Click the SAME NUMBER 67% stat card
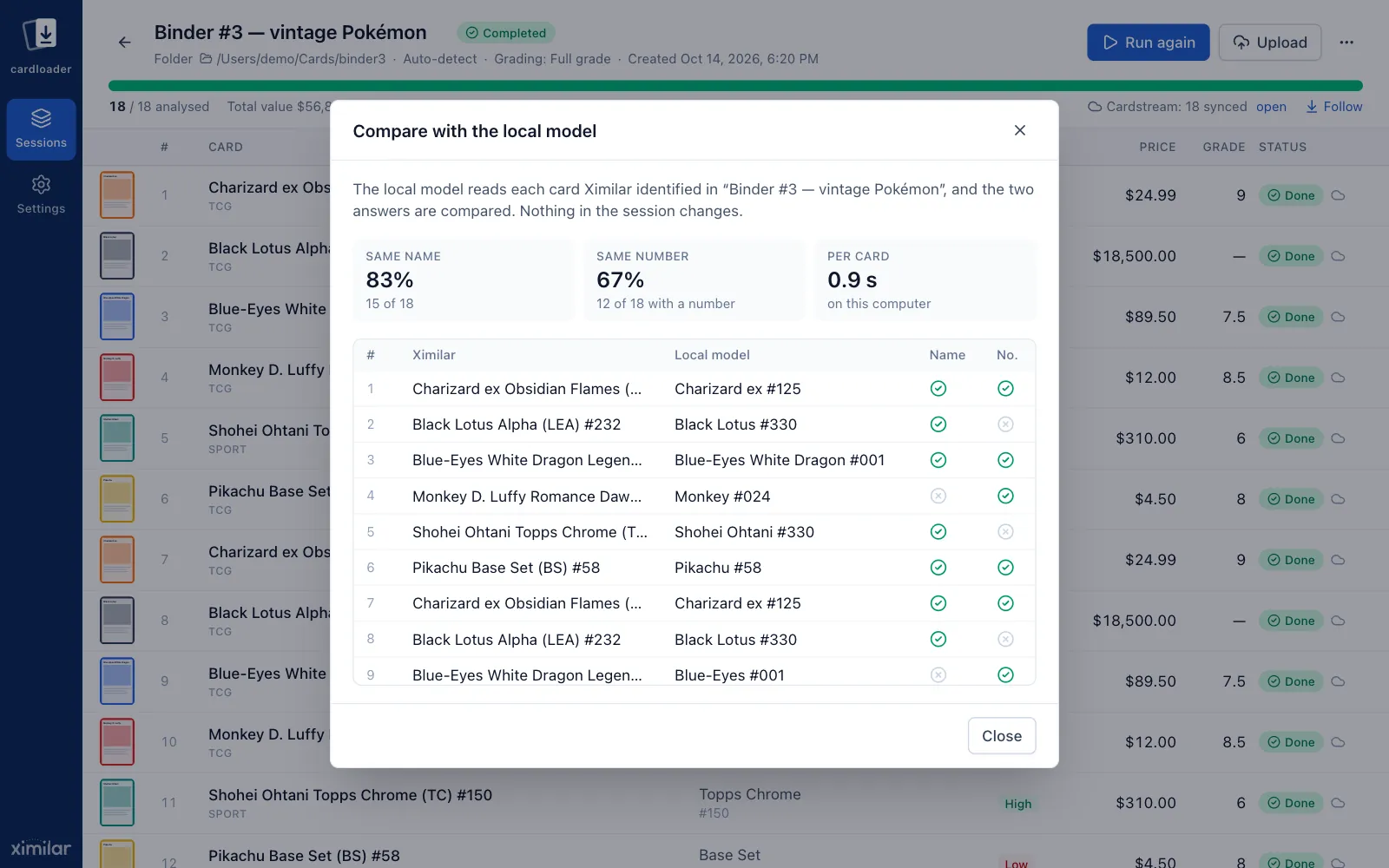1389x868 pixels. click(694, 280)
